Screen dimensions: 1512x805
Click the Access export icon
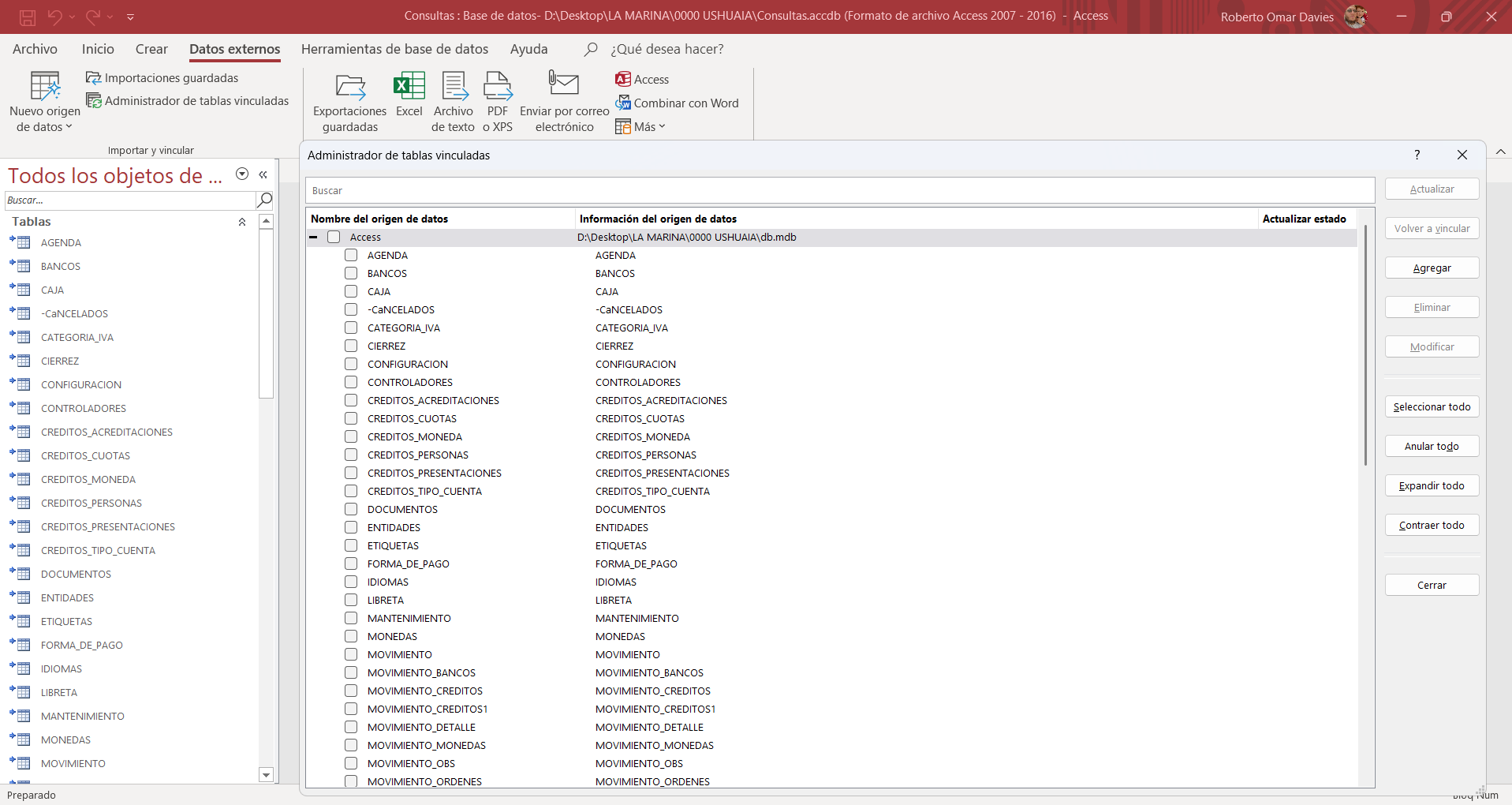[623, 79]
